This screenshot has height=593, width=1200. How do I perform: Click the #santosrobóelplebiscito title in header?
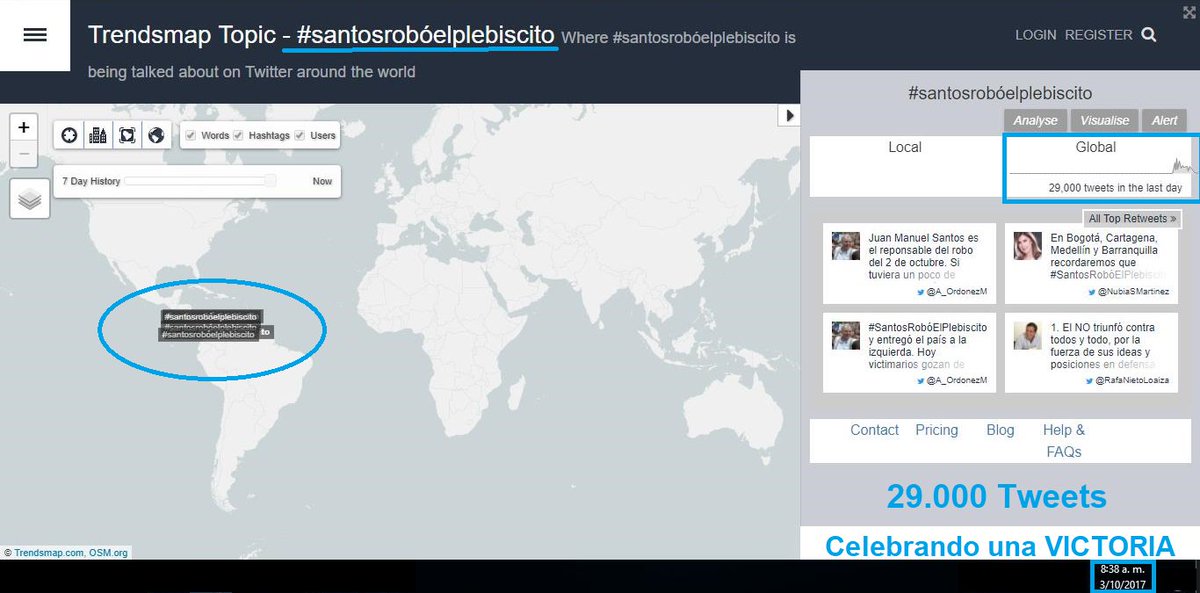(425, 34)
